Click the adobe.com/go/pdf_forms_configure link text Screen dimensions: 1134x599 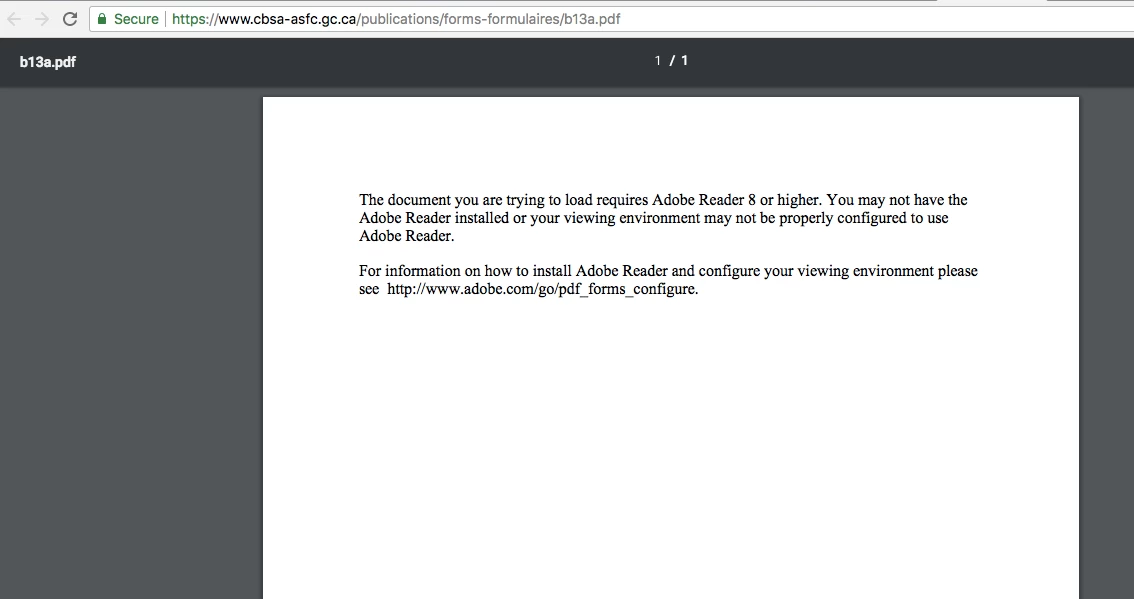pyautogui.click(x=542, y=289)
